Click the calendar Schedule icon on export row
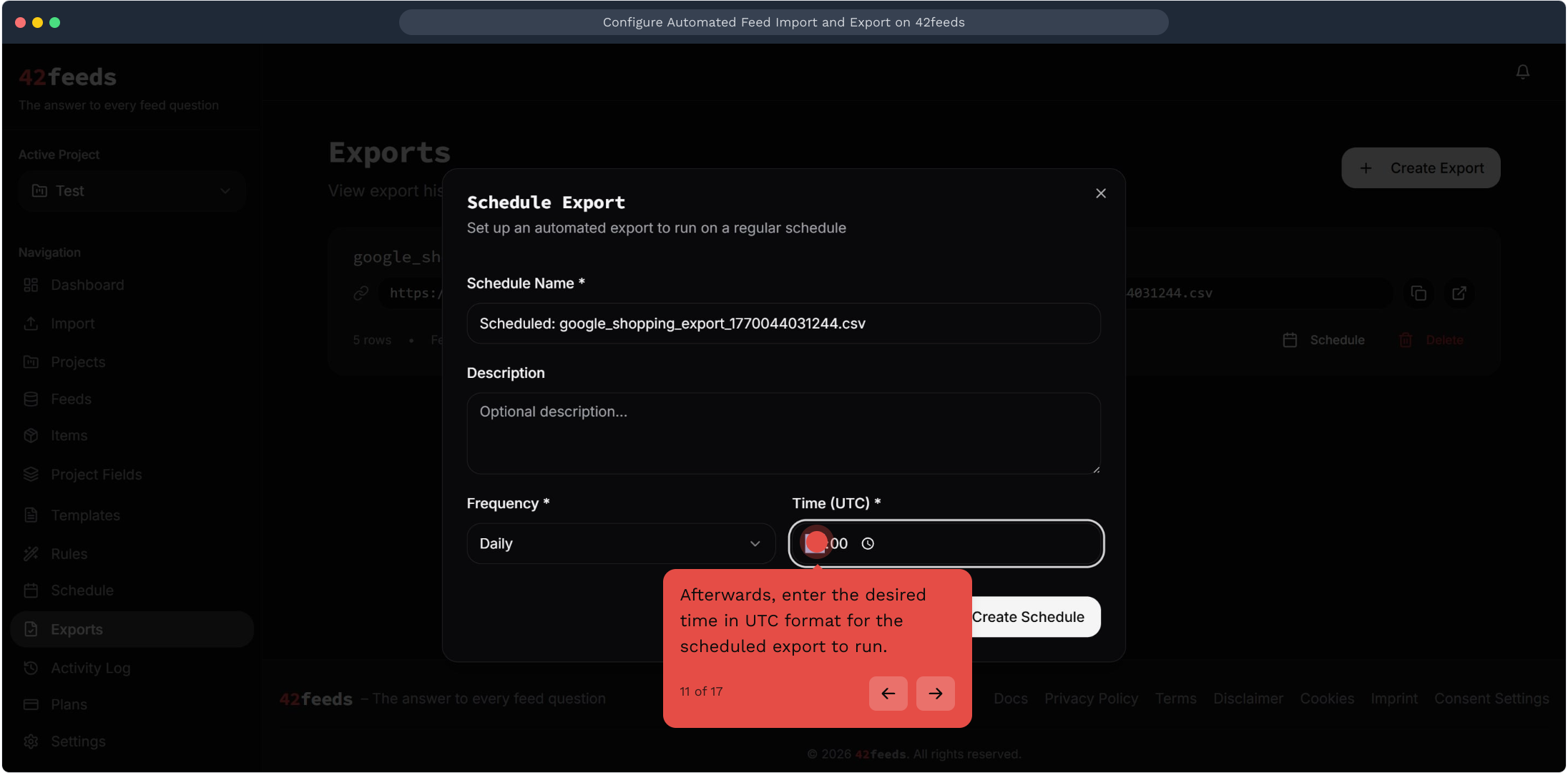 pyautogui.click(x=1290, y=340)
